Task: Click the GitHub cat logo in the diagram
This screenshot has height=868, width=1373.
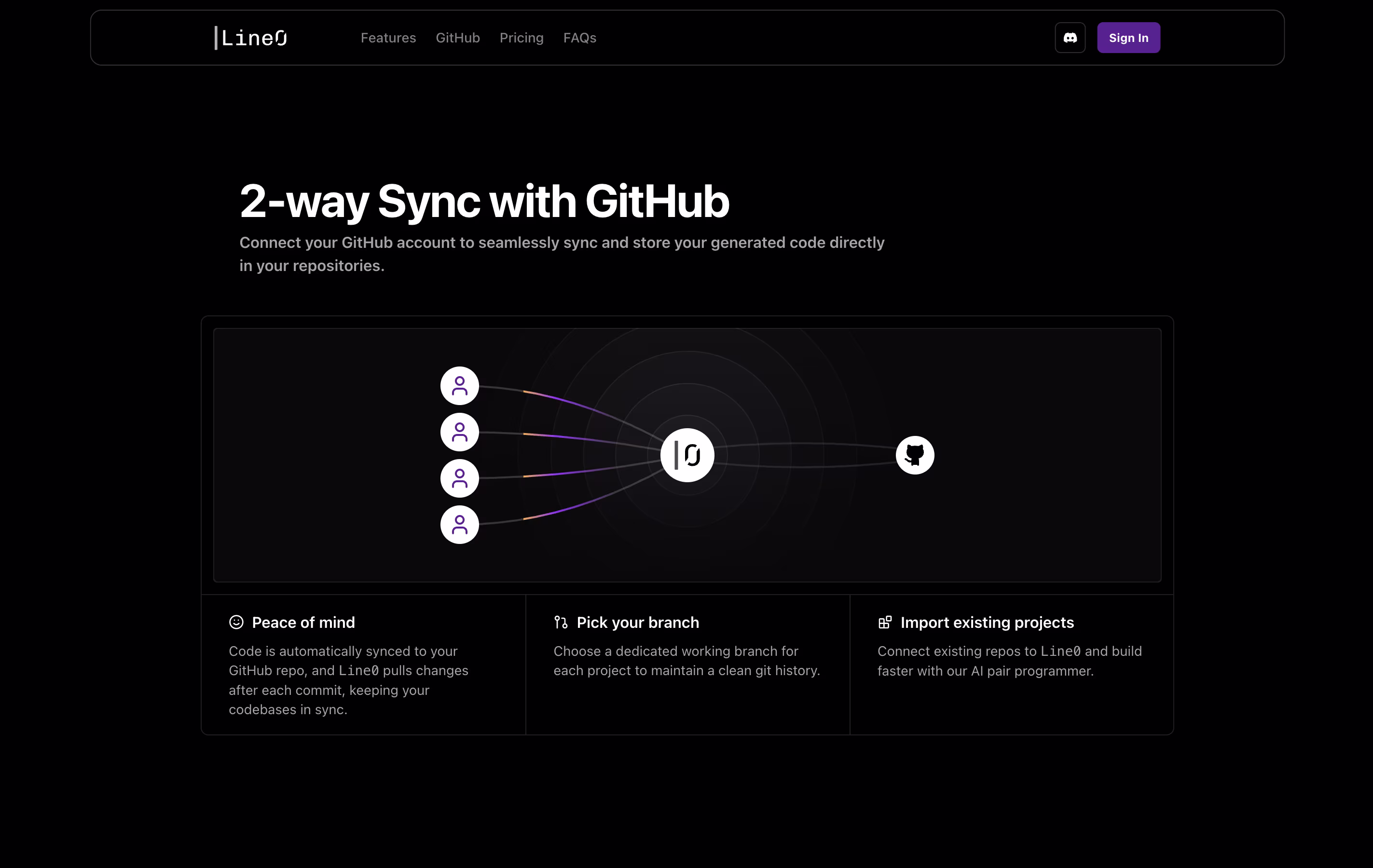Action: tap(915, 455)
